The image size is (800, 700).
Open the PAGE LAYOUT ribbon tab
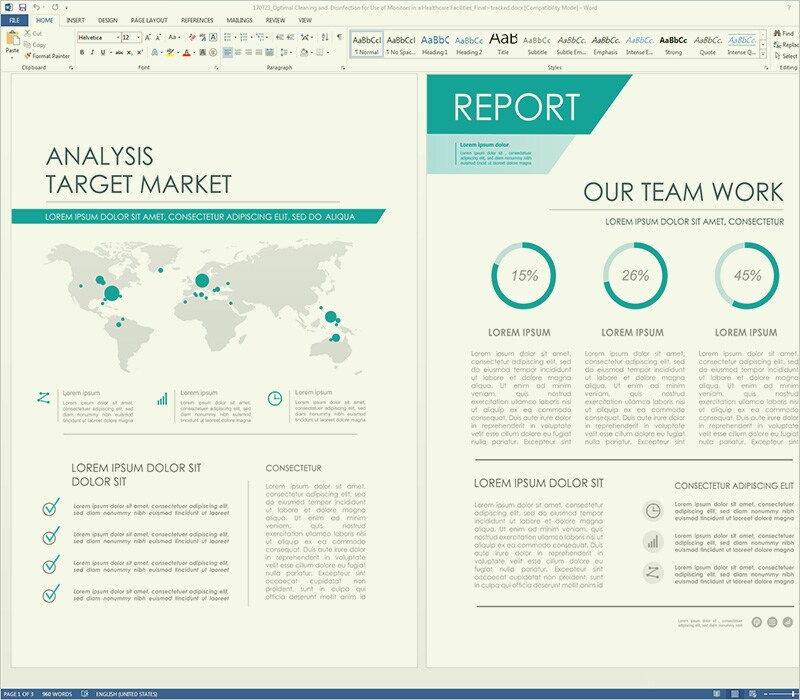[x=150, y=20]
